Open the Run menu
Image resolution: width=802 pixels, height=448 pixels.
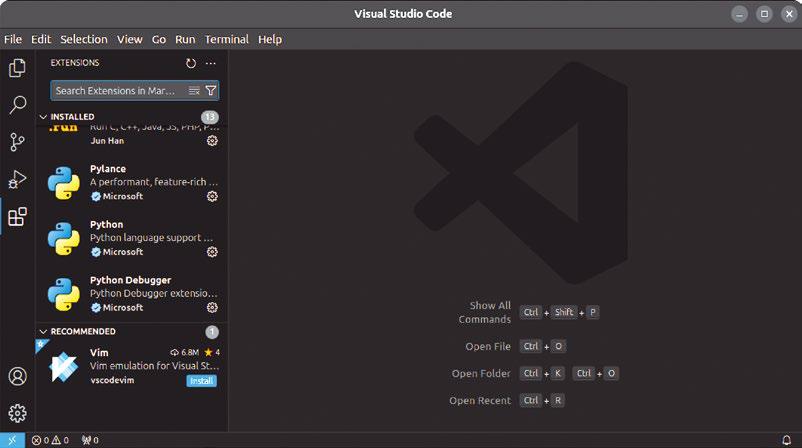coord(185,39)
